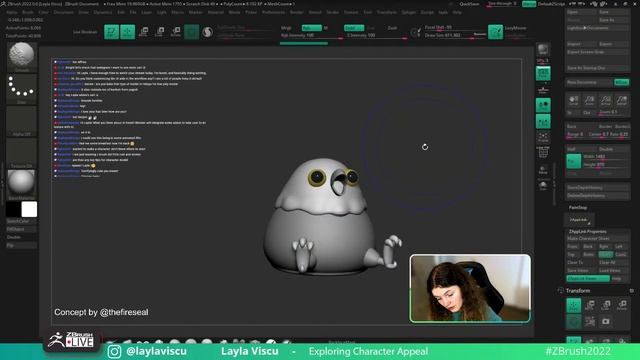Toggle the LazyMouse green button

pyautogui.click(x=496, y=32)
